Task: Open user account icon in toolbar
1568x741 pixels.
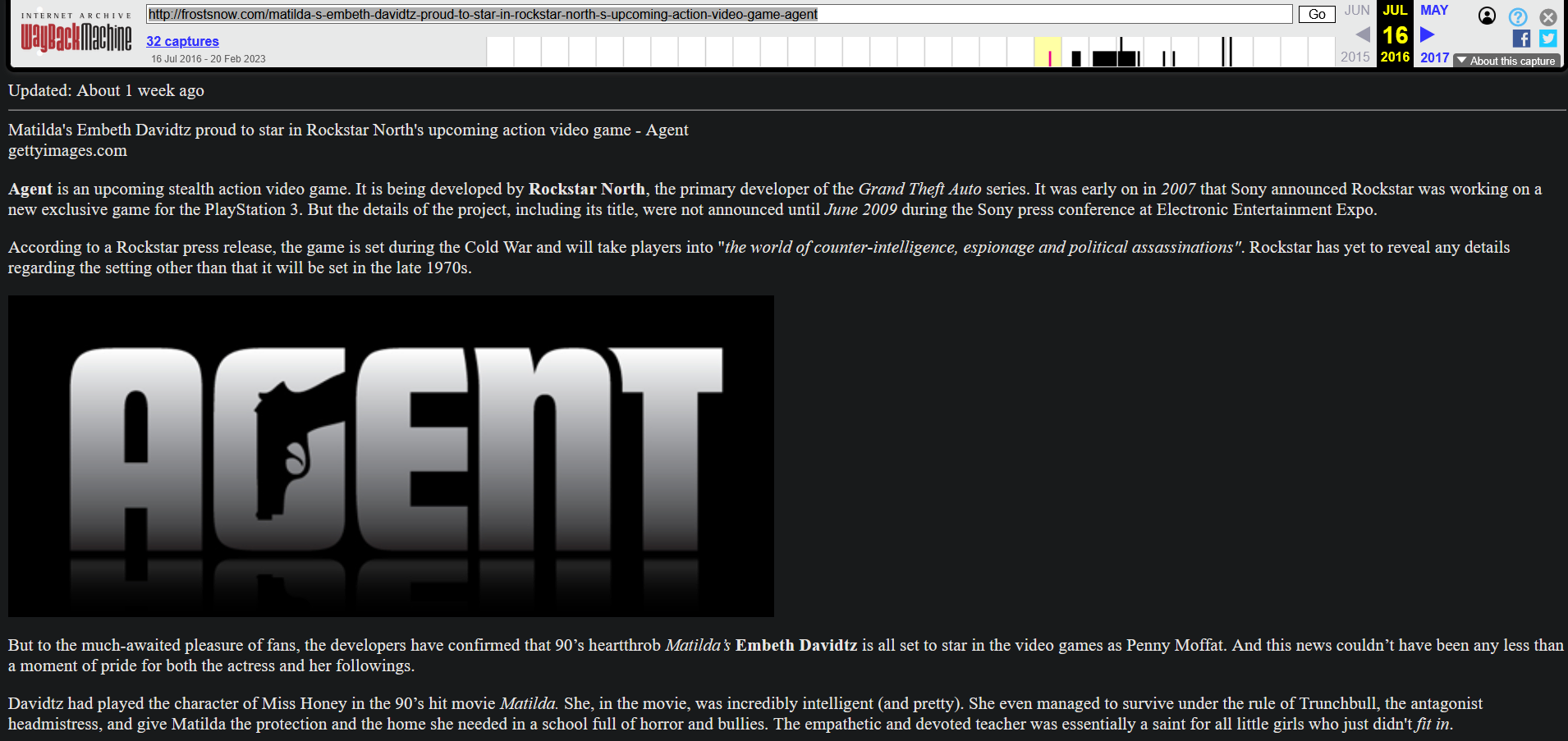Action: click(1487, 16)
